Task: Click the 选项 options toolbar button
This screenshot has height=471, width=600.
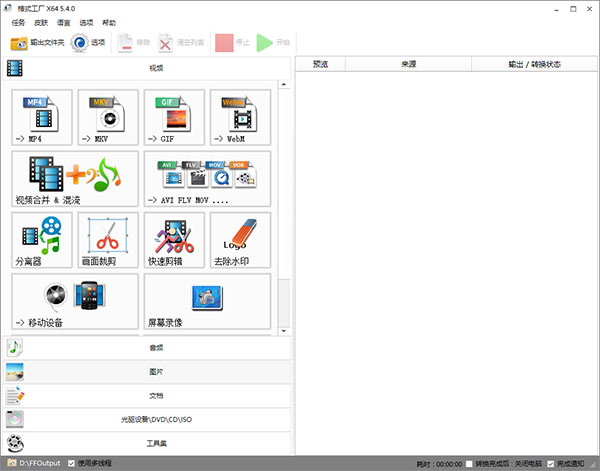Action: 88,43
